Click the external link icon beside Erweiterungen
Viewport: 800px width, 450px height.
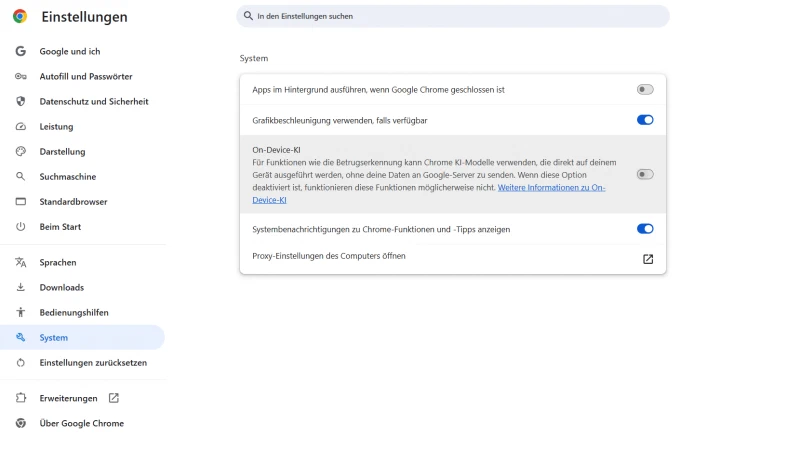point(114,397)
